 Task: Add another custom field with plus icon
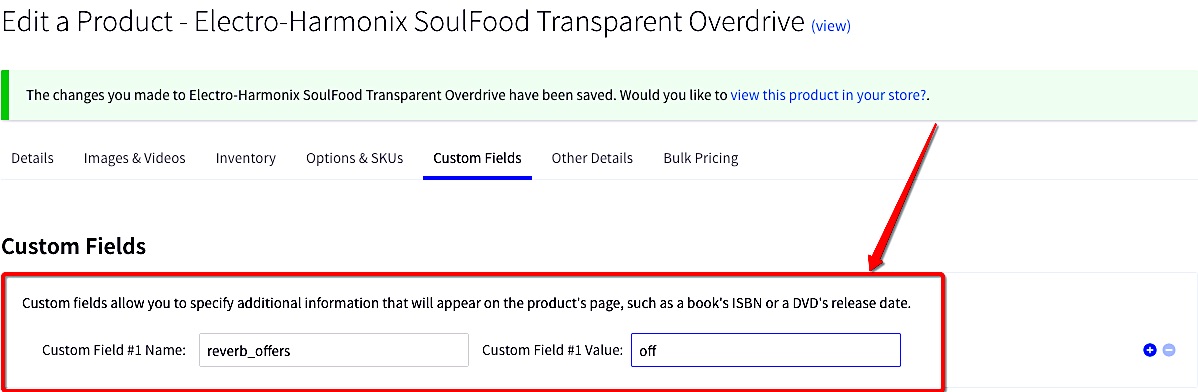(x=1149, y=351)
